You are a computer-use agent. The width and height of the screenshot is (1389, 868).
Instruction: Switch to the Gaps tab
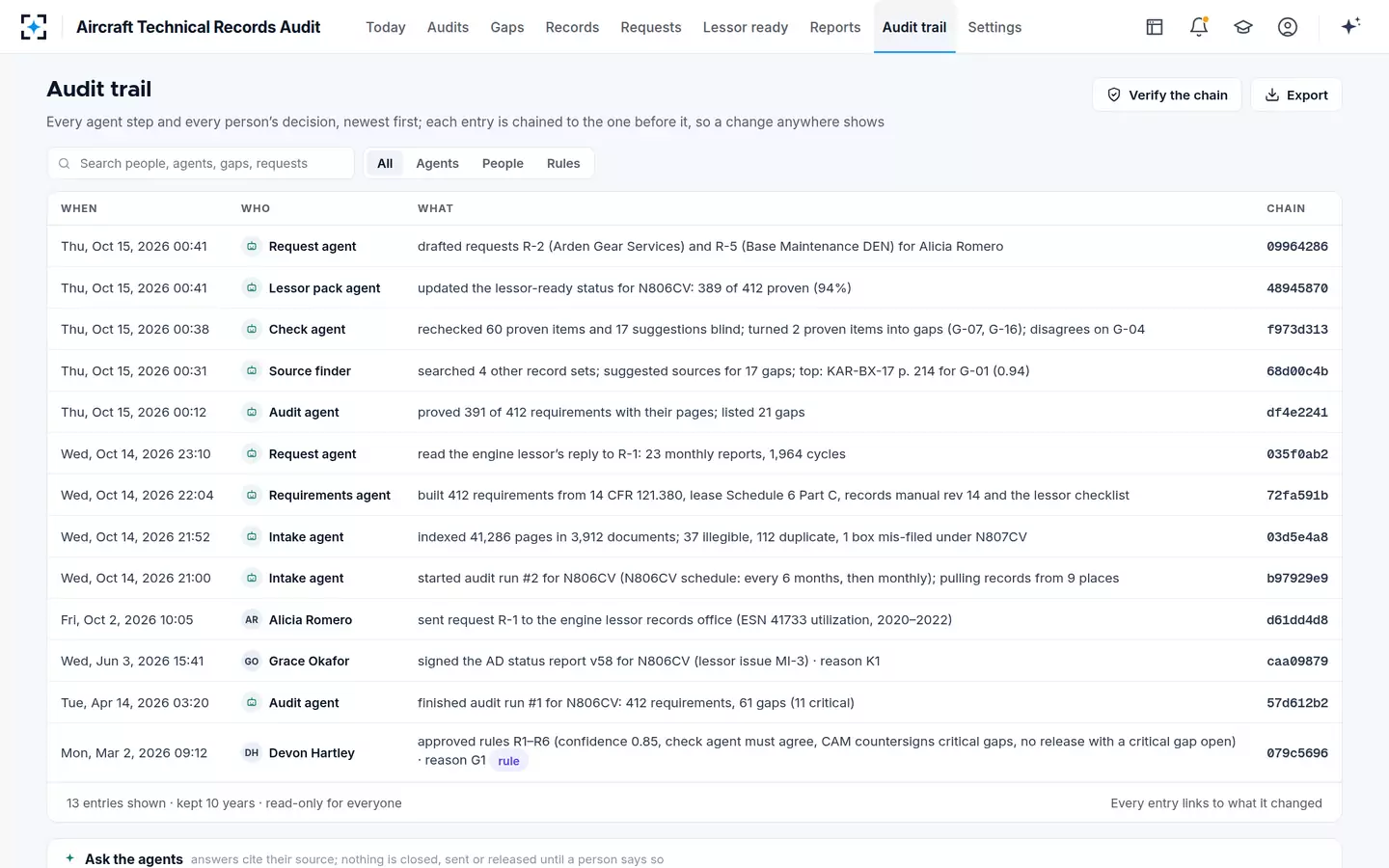[507, 27]
